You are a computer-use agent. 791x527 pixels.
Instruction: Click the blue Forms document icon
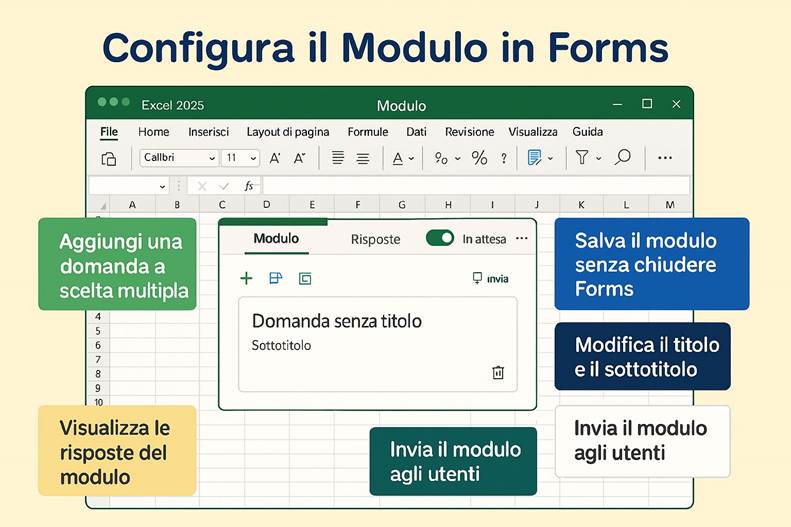coord(534,158)
